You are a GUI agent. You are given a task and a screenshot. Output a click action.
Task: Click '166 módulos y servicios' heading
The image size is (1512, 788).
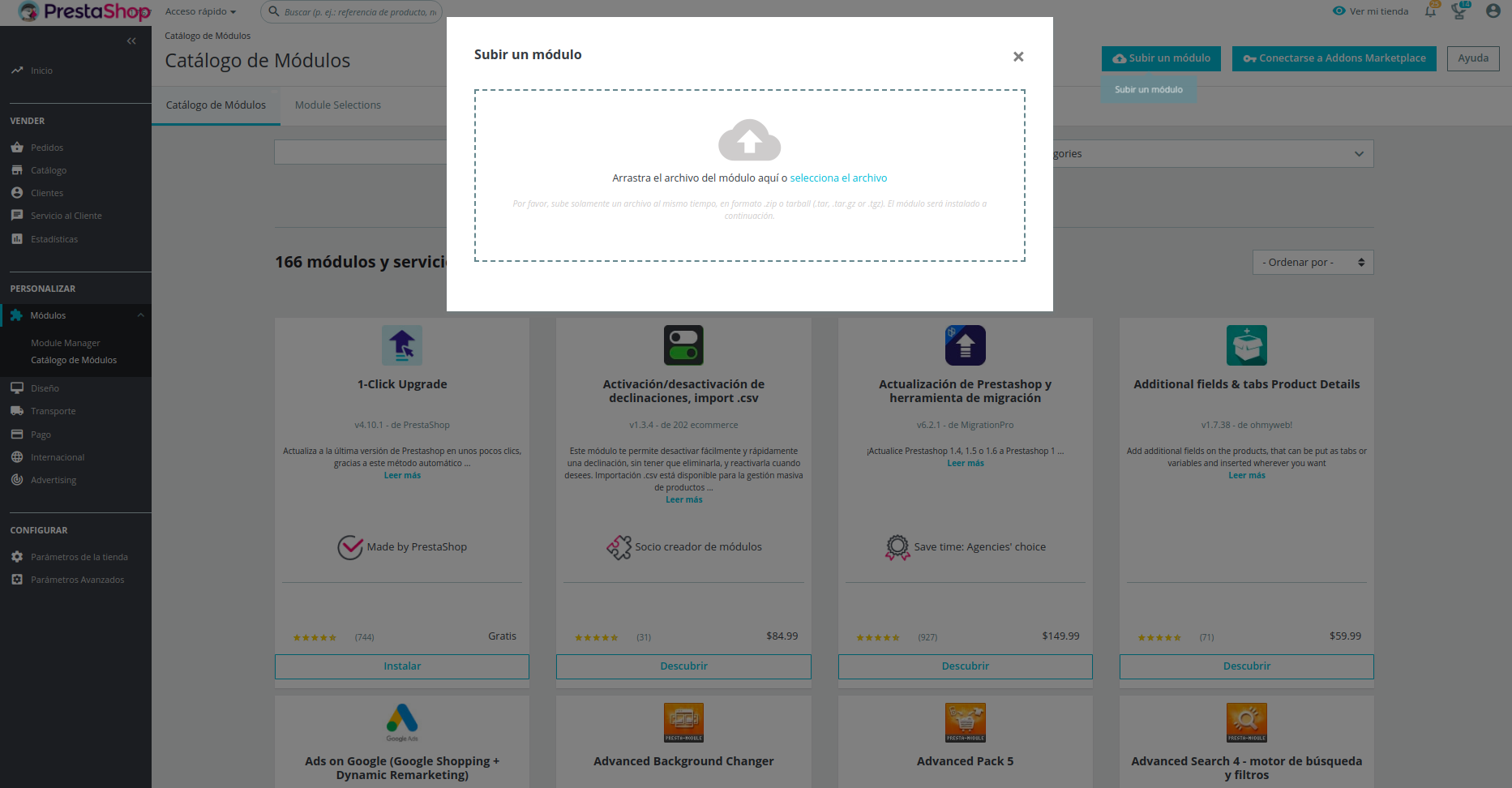tap(361, 262)
